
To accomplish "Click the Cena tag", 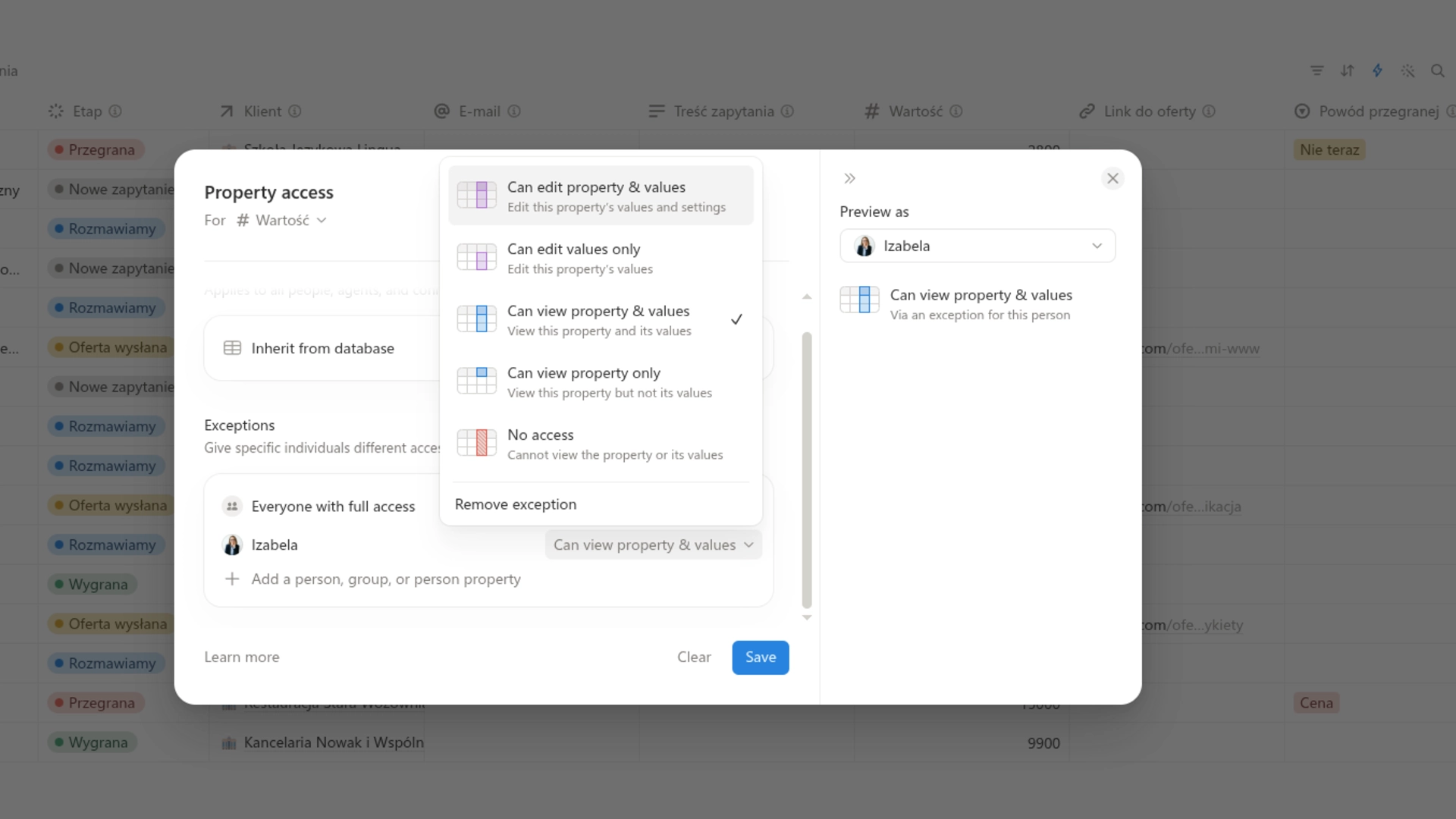I will coord(1316,703).
